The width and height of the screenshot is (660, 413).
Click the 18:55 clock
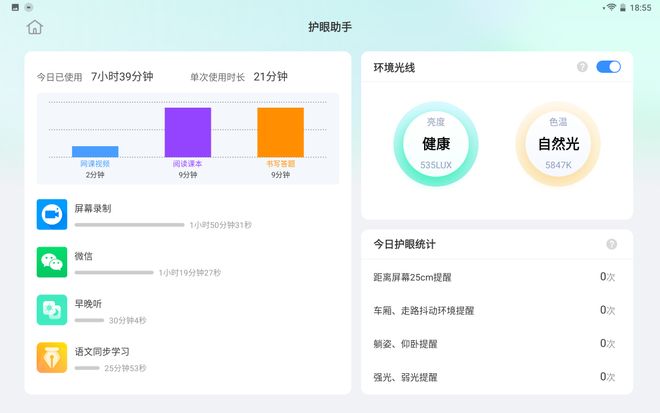click(641, 8)
